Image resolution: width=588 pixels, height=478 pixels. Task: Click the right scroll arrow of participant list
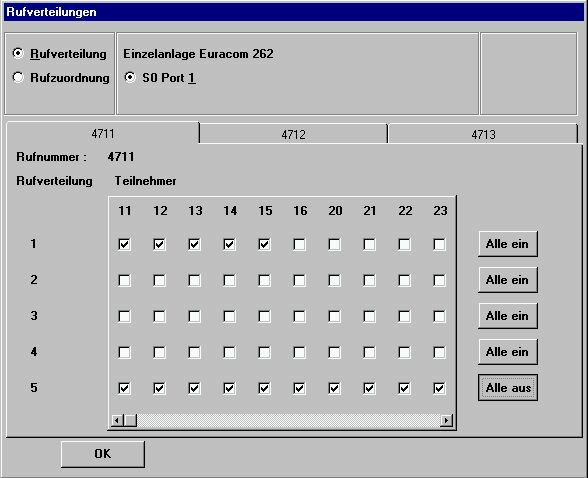446,420
